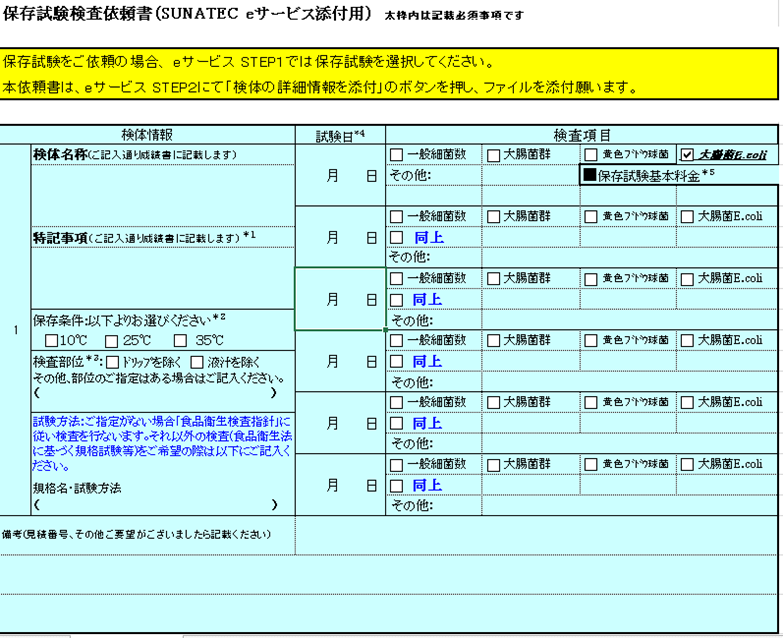Select the green-outlined 試験日 date cell
This screenshot has height=638, width=783.
tap(340, 298)
